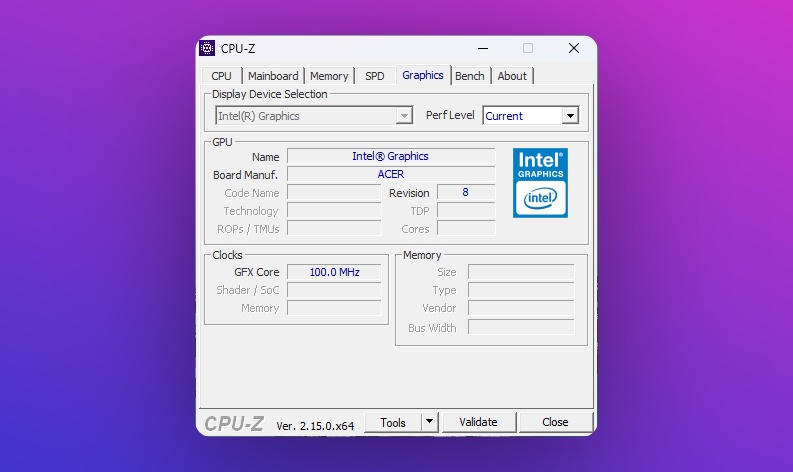Viewport: 793px width, 472px height.
Task: Click the Intel Graphics logo image
Action: 540,183
